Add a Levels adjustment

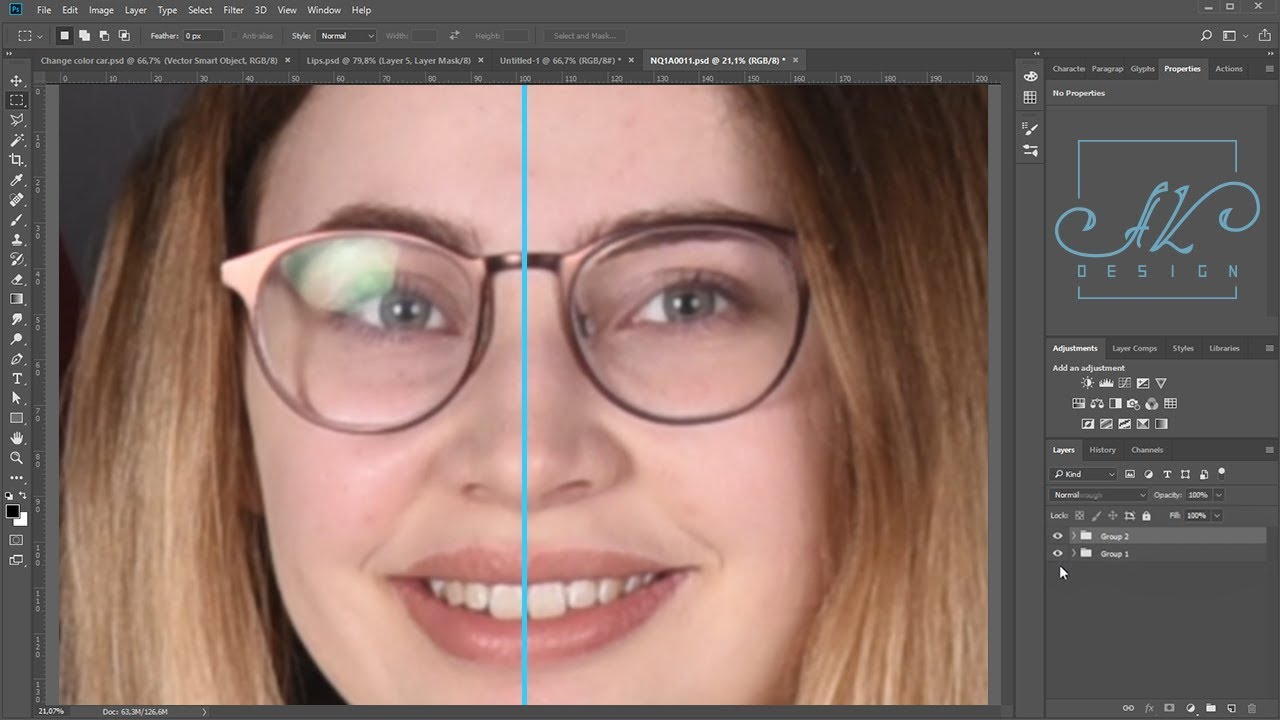[x=1106, y=383]
